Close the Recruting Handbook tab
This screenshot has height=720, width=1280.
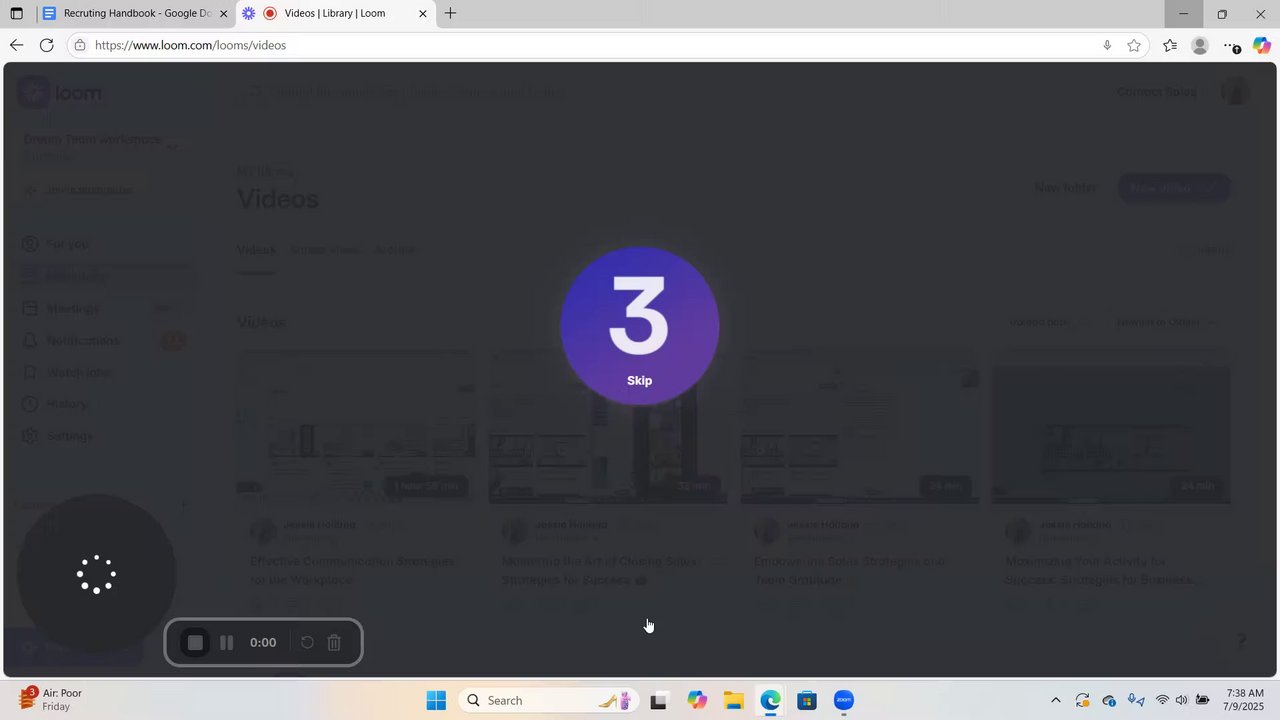pyautogui.click(x=224, y=14)
